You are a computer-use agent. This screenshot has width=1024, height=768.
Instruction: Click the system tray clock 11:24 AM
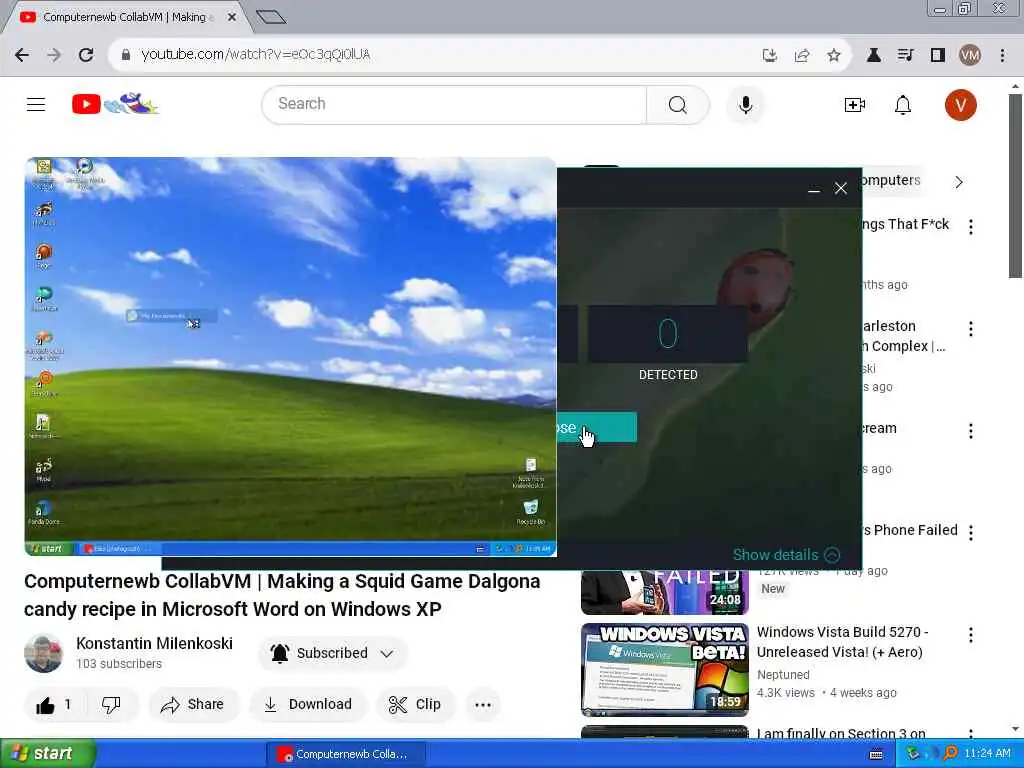tap(987, 754)
